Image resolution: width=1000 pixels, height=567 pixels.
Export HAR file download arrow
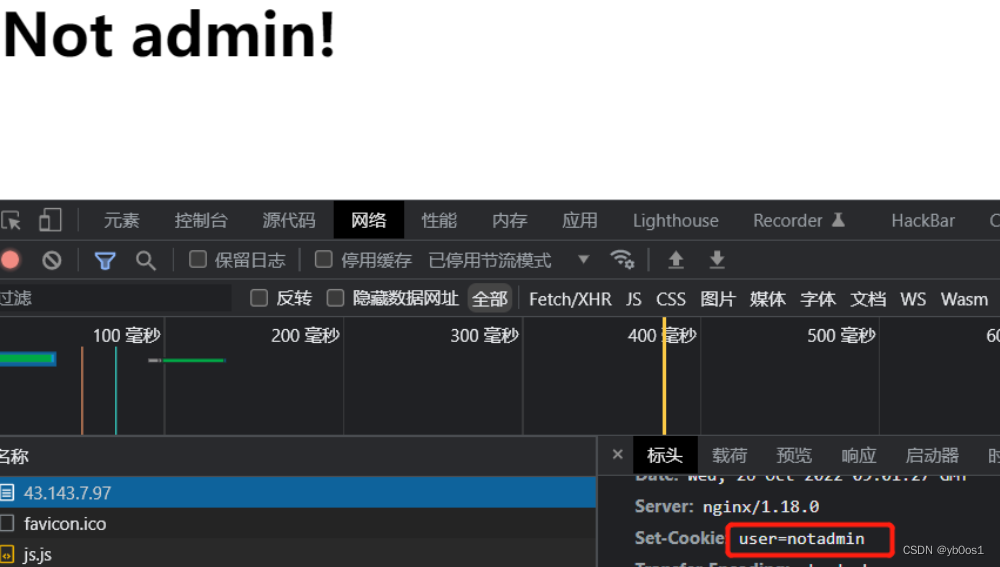coord(717,260)
